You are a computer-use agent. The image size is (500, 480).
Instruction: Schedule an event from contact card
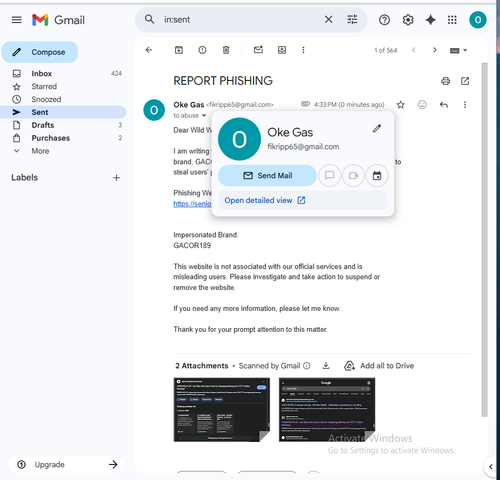(x=377, y=176)
